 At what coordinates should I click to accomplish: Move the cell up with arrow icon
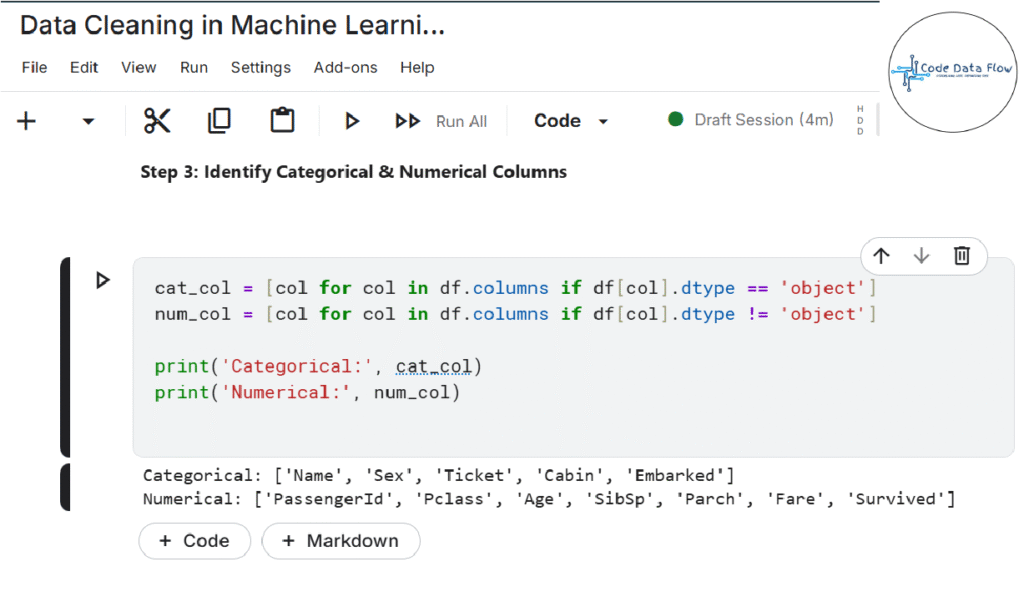coord(881,256)
